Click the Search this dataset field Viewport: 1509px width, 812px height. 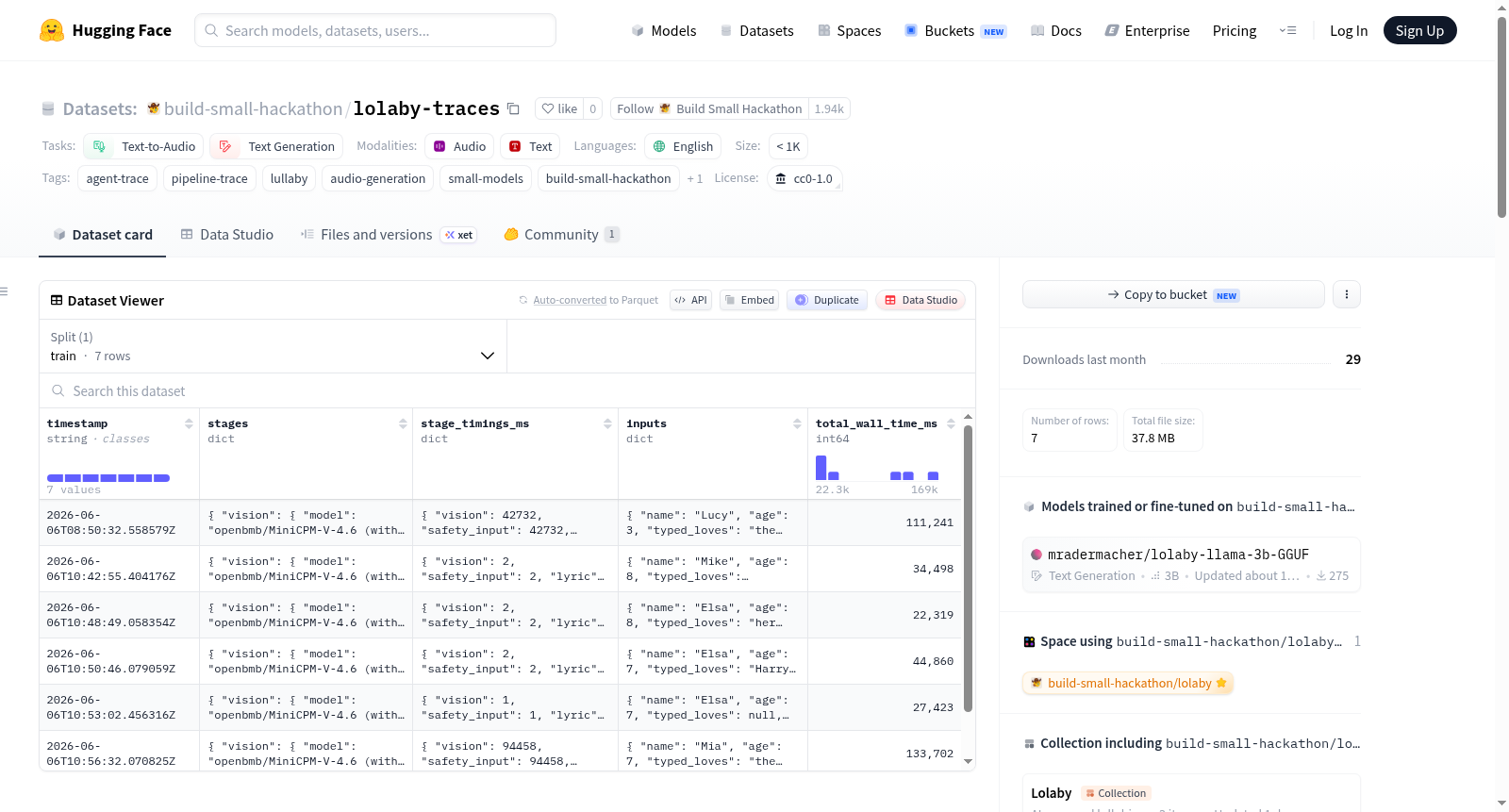[507, 390]
